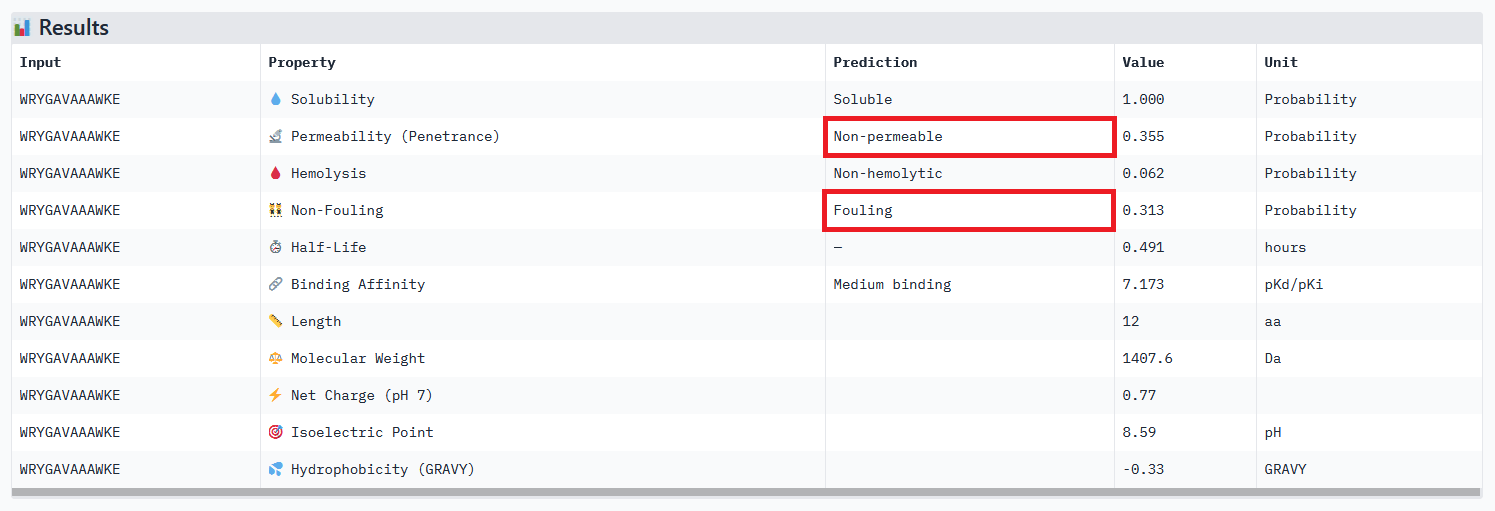Click the Half-Life stopwatch icon
Image resolution: width=1495 pixels, height=511 pixels.
(276, 247)
